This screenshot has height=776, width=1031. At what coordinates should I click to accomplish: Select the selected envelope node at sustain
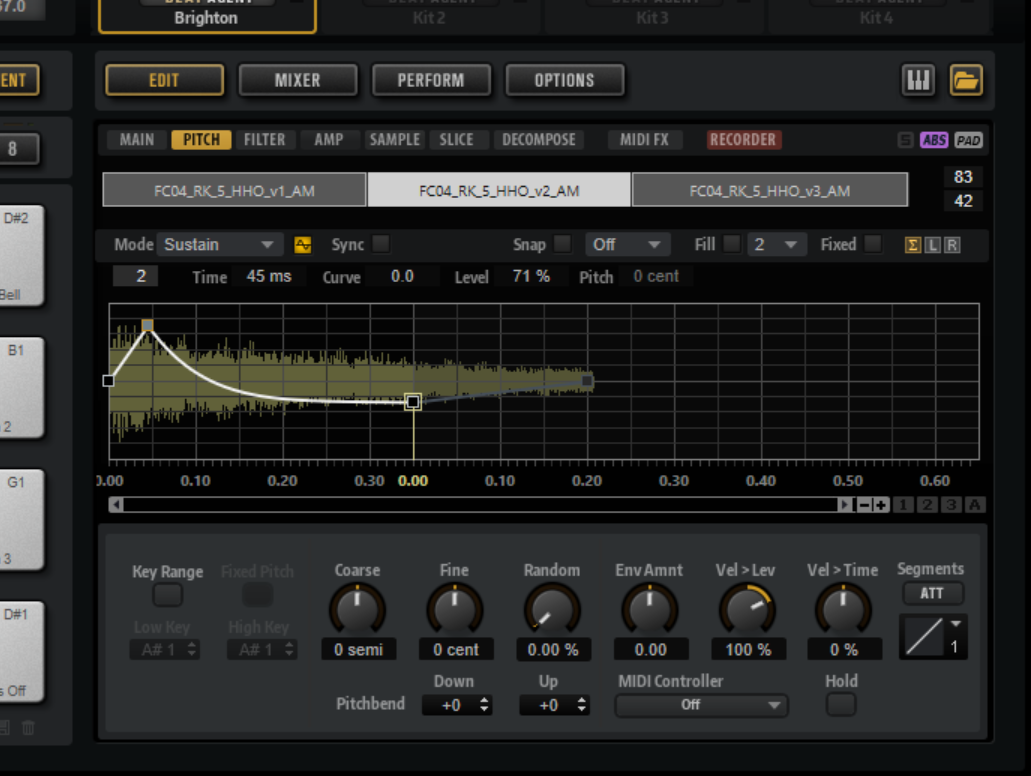[x=413, y=402]
